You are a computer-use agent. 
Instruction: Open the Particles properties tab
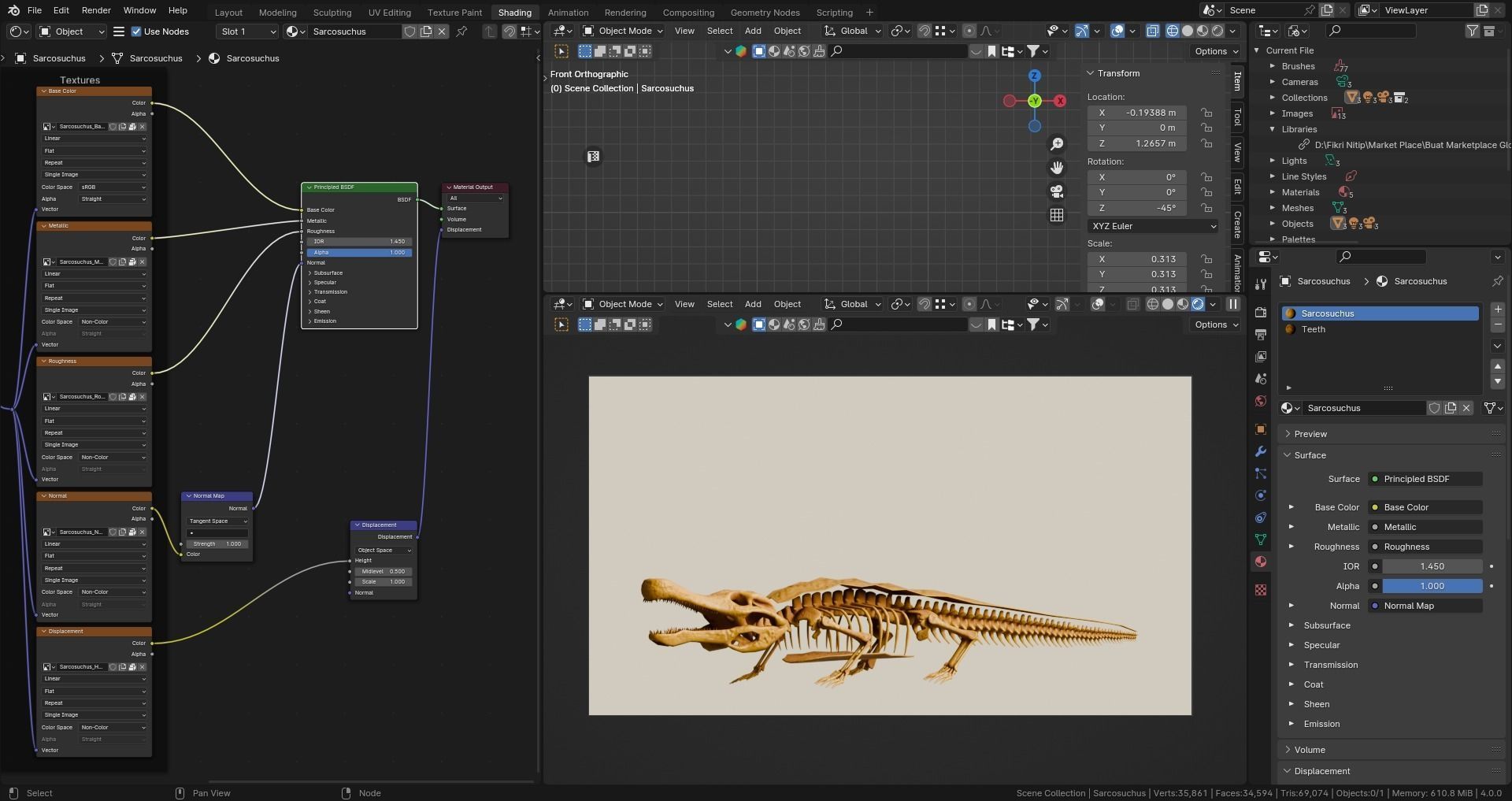pos(1260,473)
